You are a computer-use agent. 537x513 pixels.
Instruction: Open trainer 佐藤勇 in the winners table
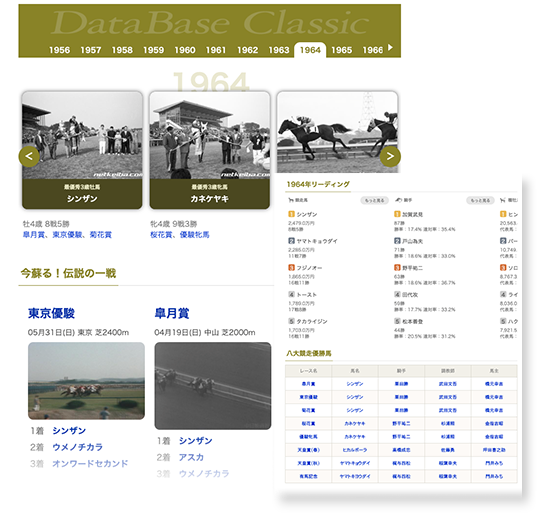click(448, 450)
